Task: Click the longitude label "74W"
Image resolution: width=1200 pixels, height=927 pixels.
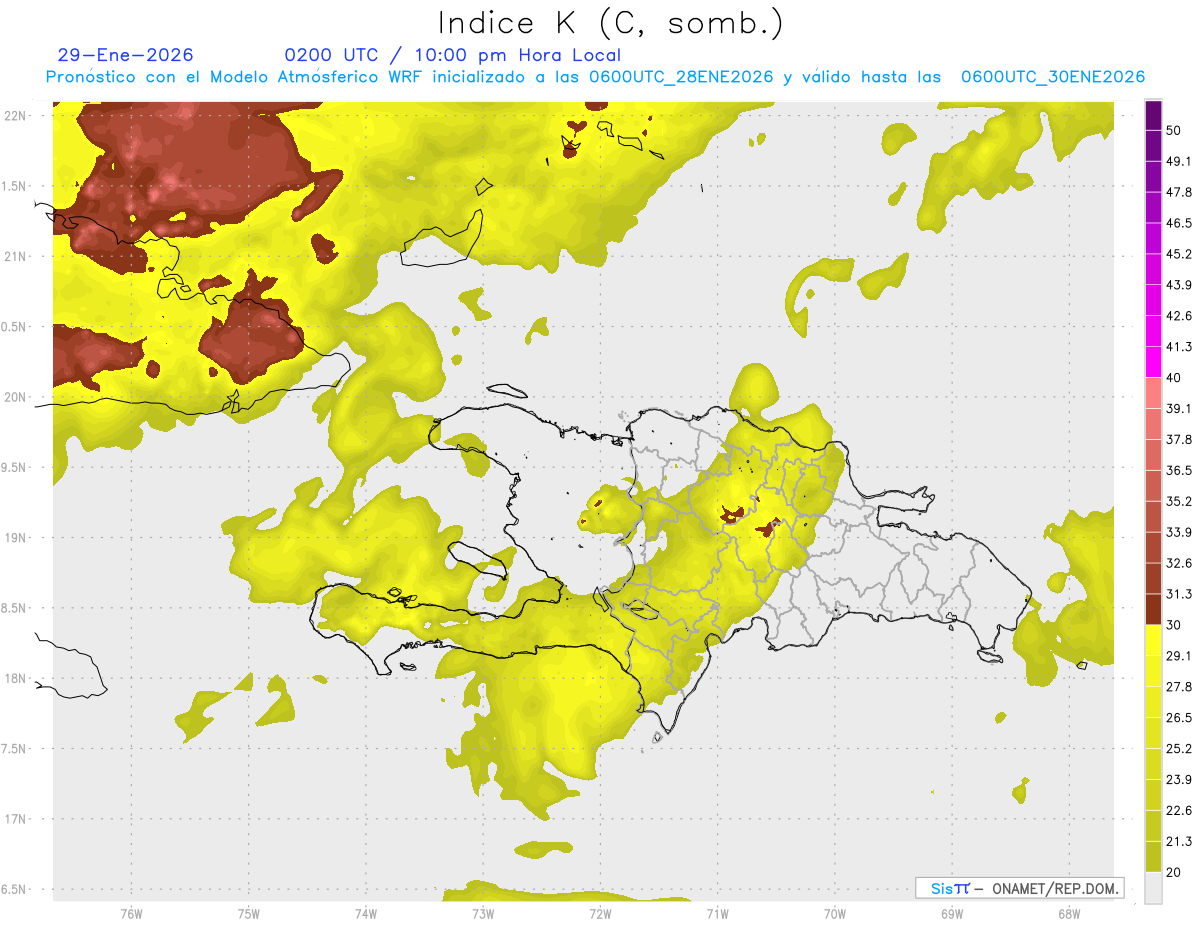Action: pos(366,913)
